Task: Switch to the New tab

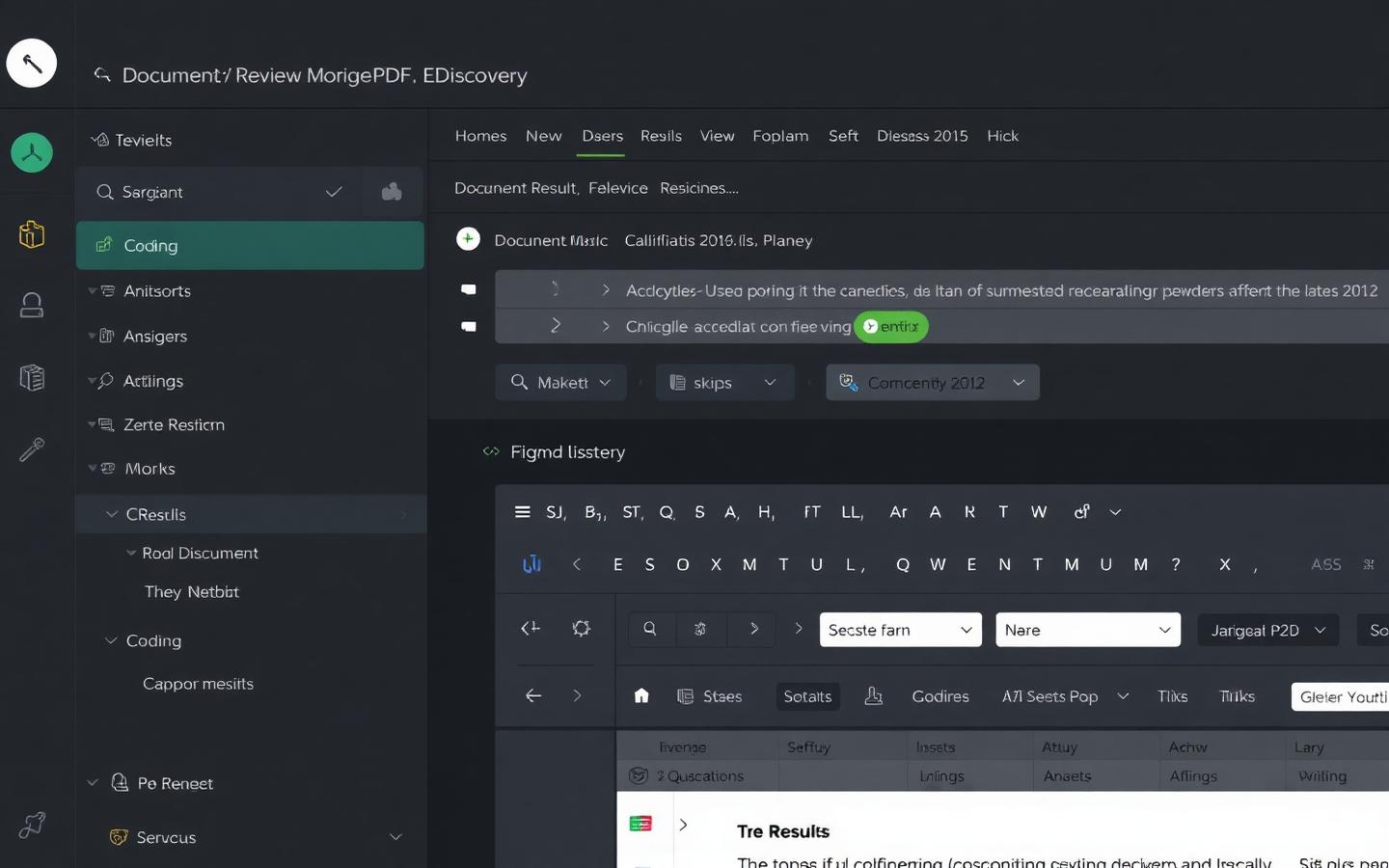Action: click(x=544, y=136)
